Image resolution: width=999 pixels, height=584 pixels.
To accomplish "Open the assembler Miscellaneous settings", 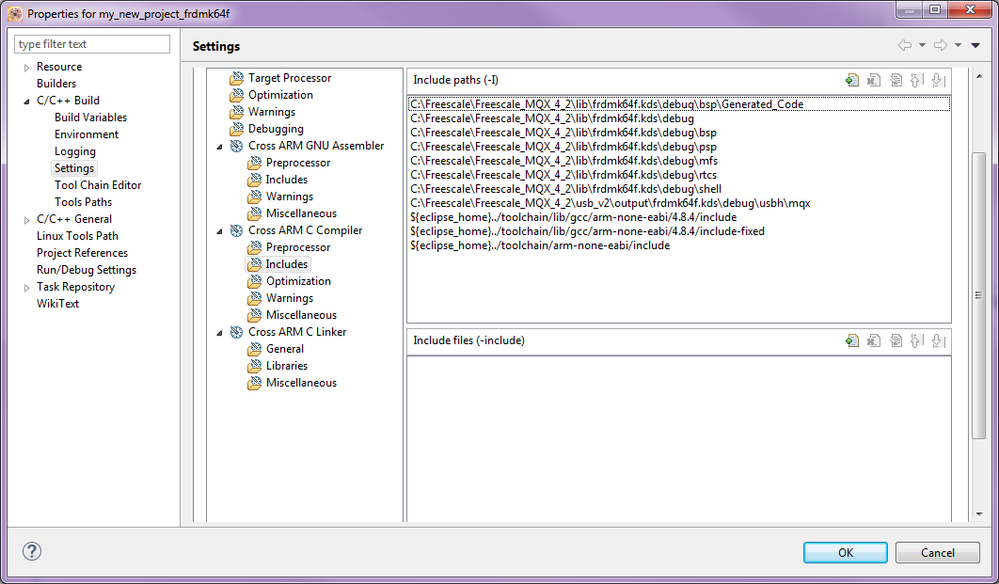I will [301, 213].
